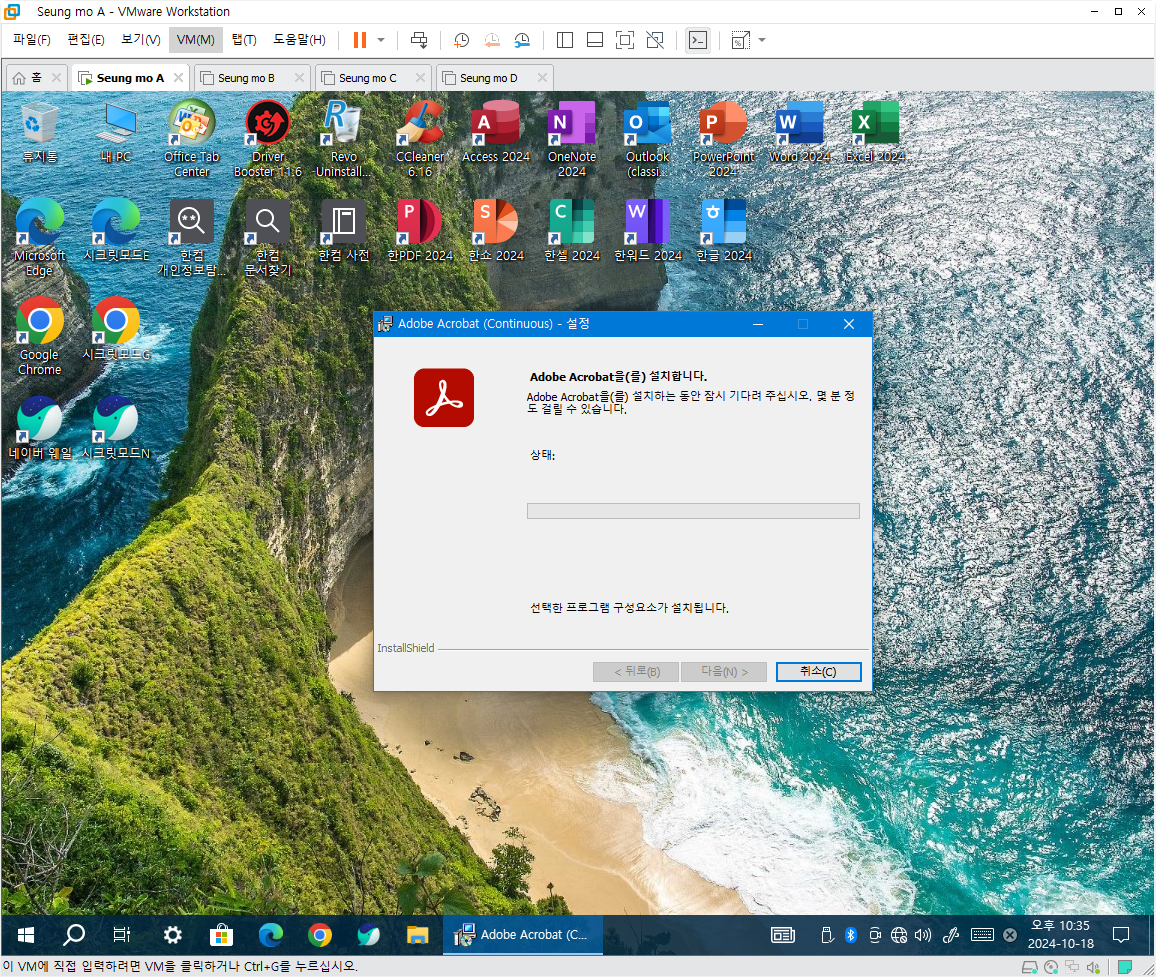Screen dimensions: 1156x977
Task: Switch to the Seung mo C tab
Action: click(x=367, y=77)
